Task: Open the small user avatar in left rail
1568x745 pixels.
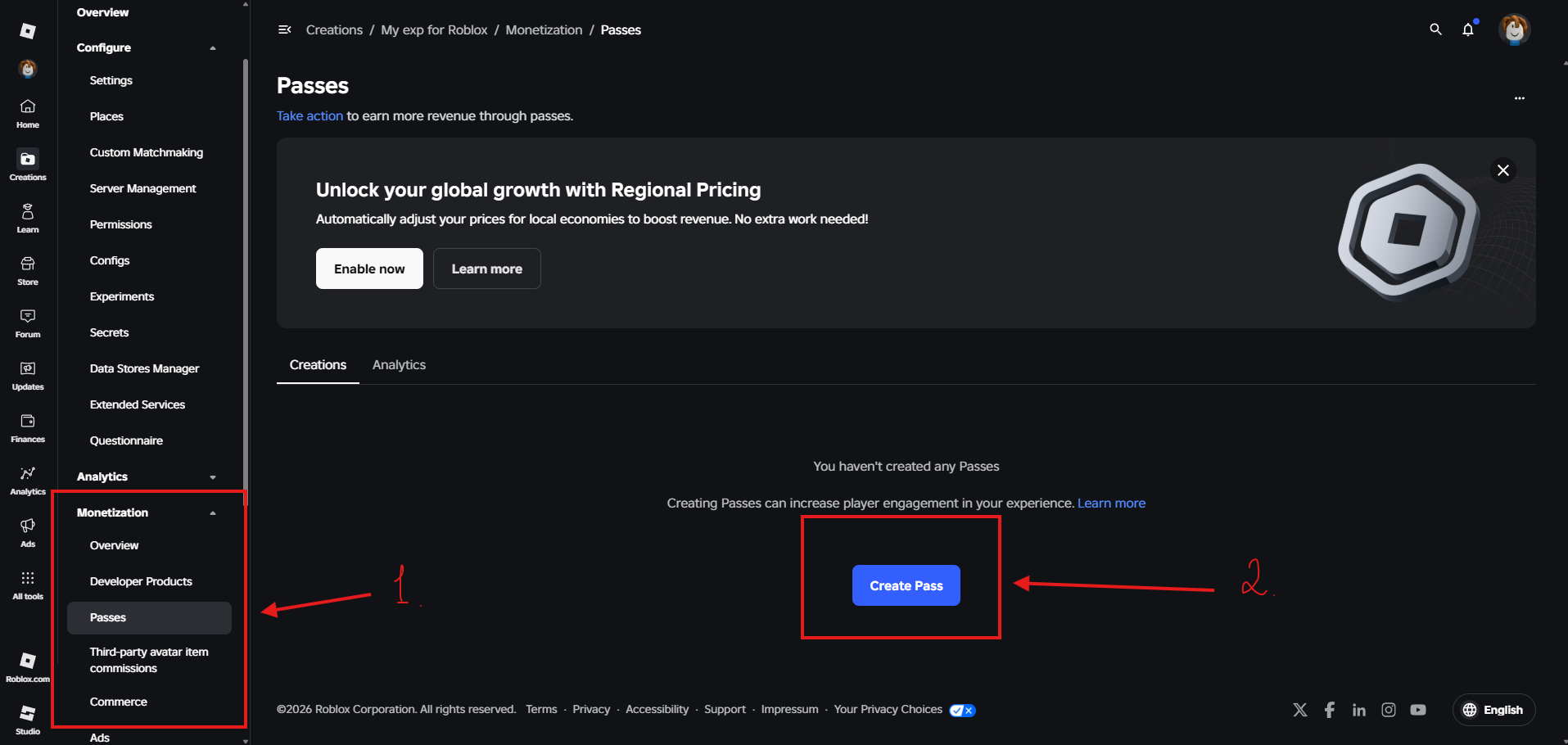Action: [28, 69]
